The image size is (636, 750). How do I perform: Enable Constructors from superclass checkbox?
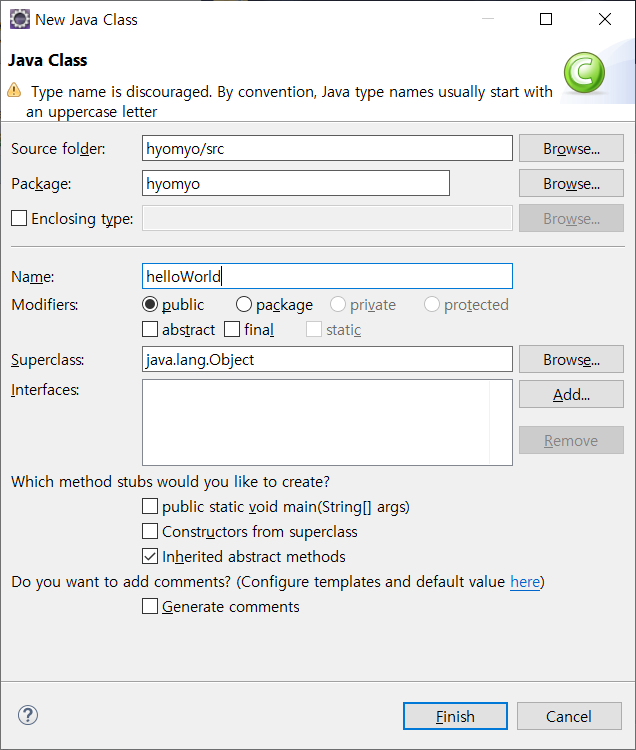point(150,531)
